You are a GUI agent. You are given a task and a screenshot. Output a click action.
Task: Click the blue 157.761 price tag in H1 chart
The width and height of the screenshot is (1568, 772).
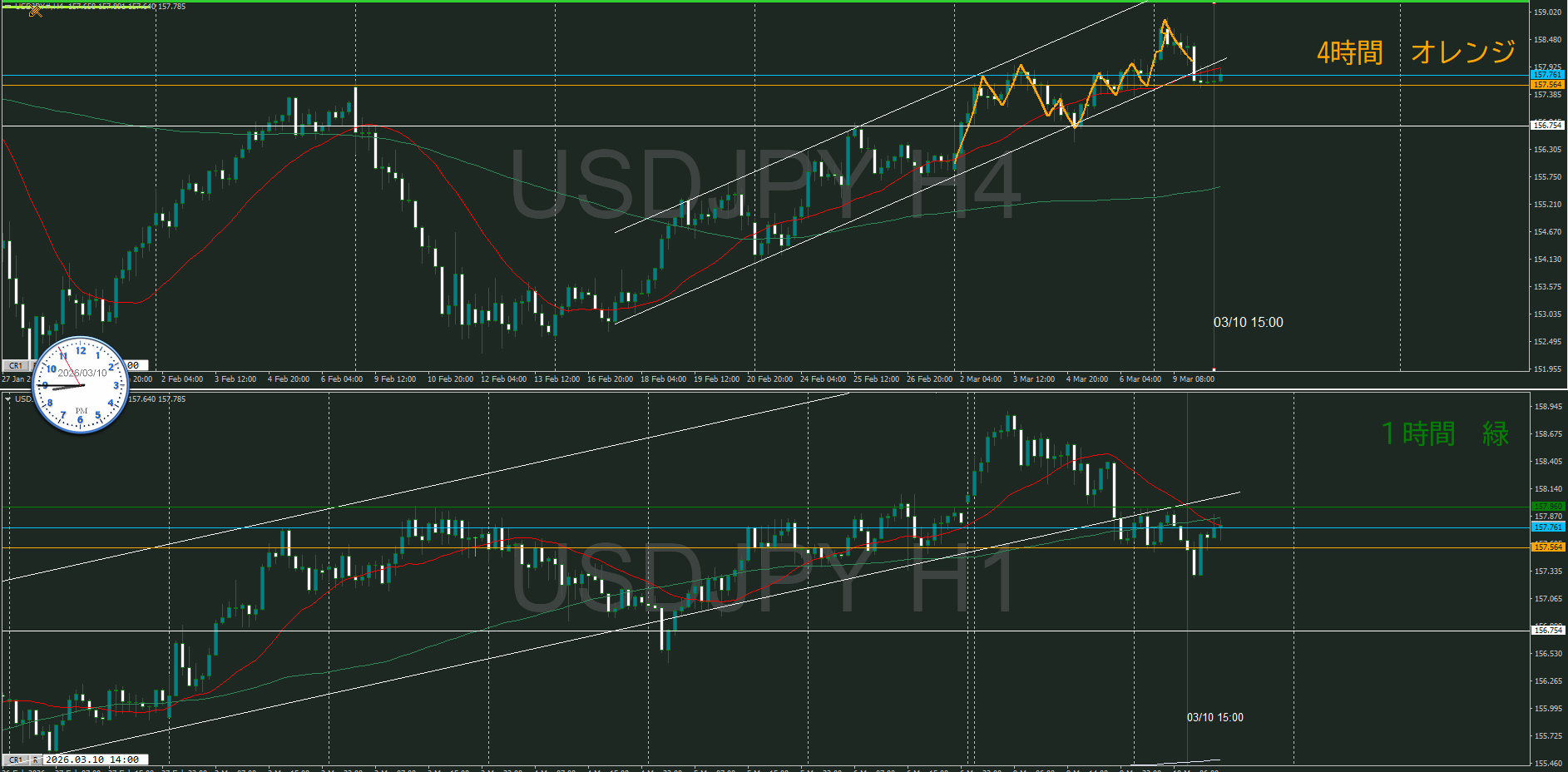(x=1547, y=527)
